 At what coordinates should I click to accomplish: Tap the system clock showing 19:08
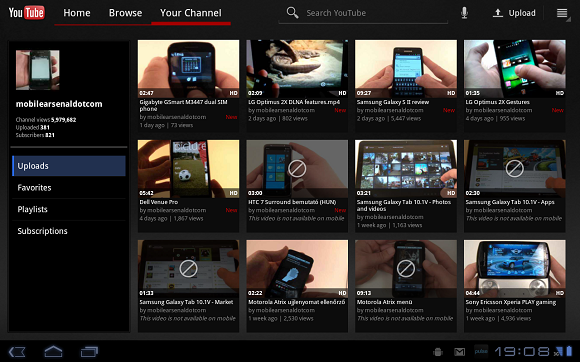point(522,351)
